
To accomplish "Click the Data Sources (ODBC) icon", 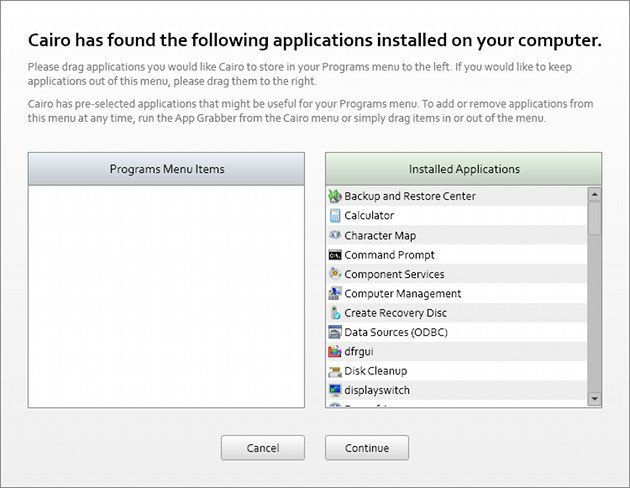I will (x=335, y=332).
